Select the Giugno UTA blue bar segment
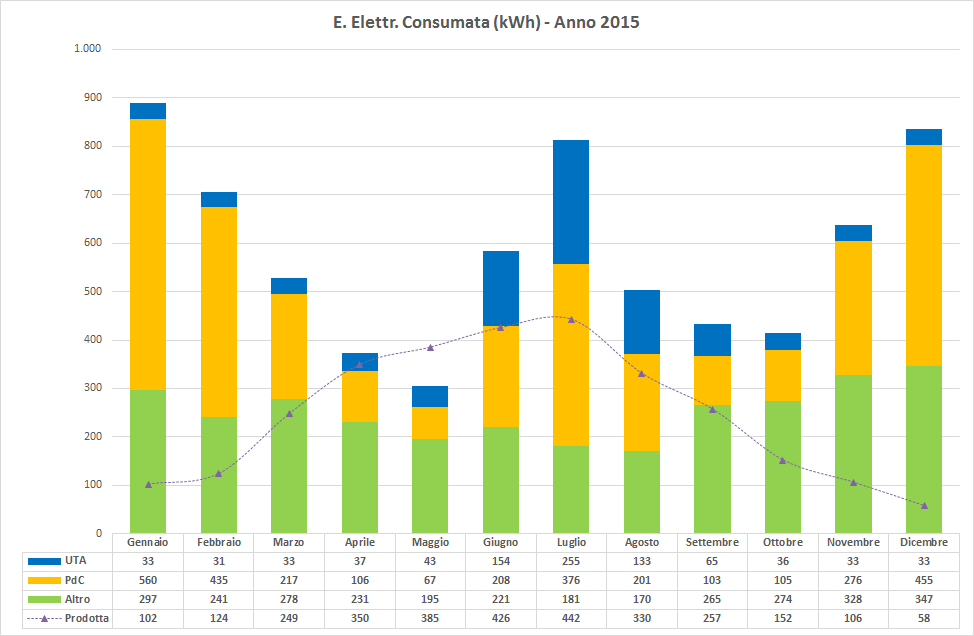 click(x=501, y=288)
